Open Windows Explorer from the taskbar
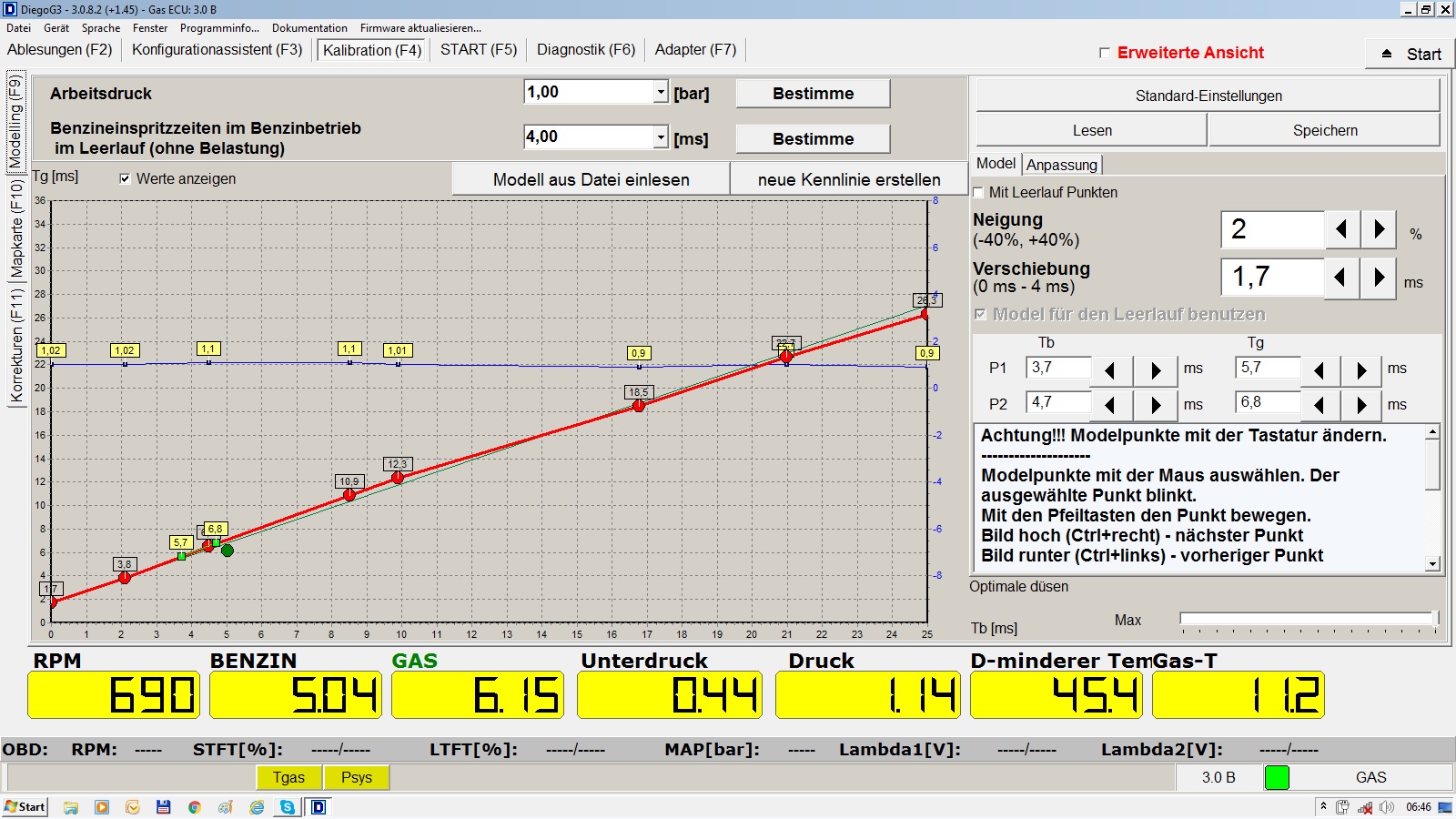 point(71,807)
